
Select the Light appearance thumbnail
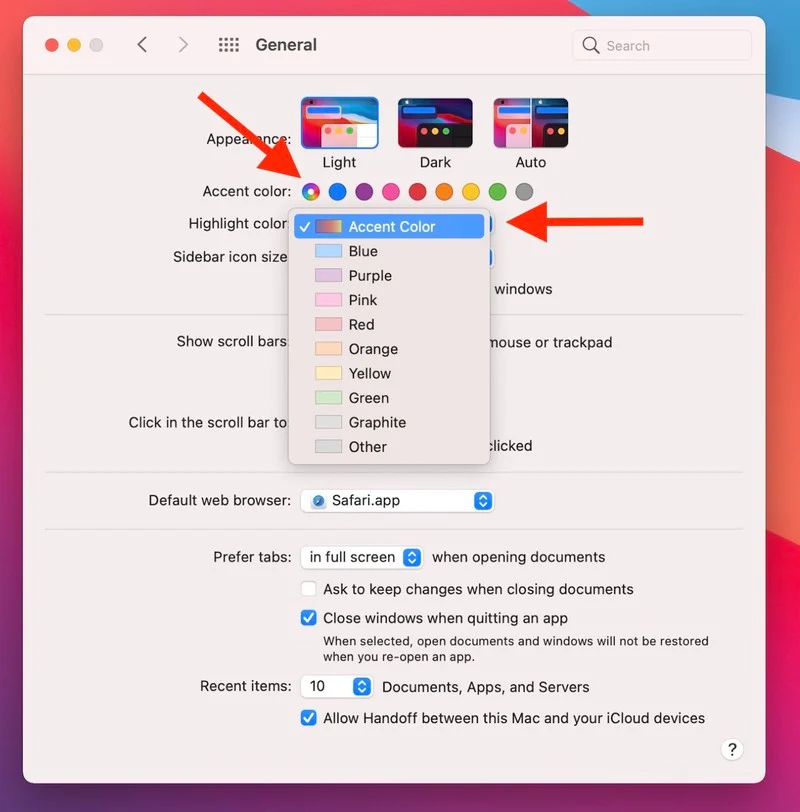coord(339,123)
